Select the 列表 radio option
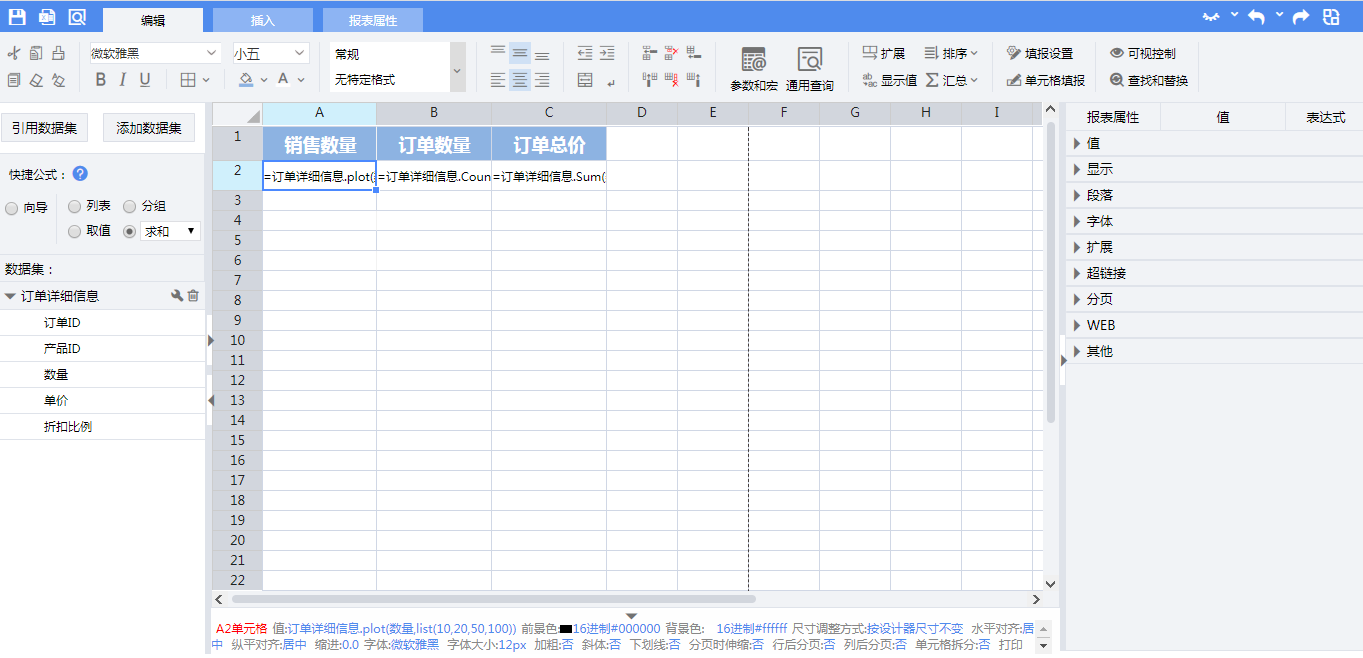 pyautogui.click(x=75, y=206)
